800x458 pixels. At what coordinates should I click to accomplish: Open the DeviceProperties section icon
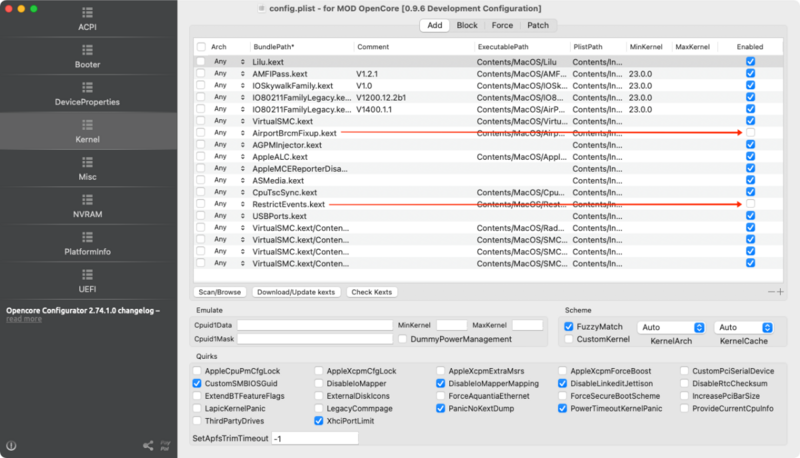click(87, 87)
